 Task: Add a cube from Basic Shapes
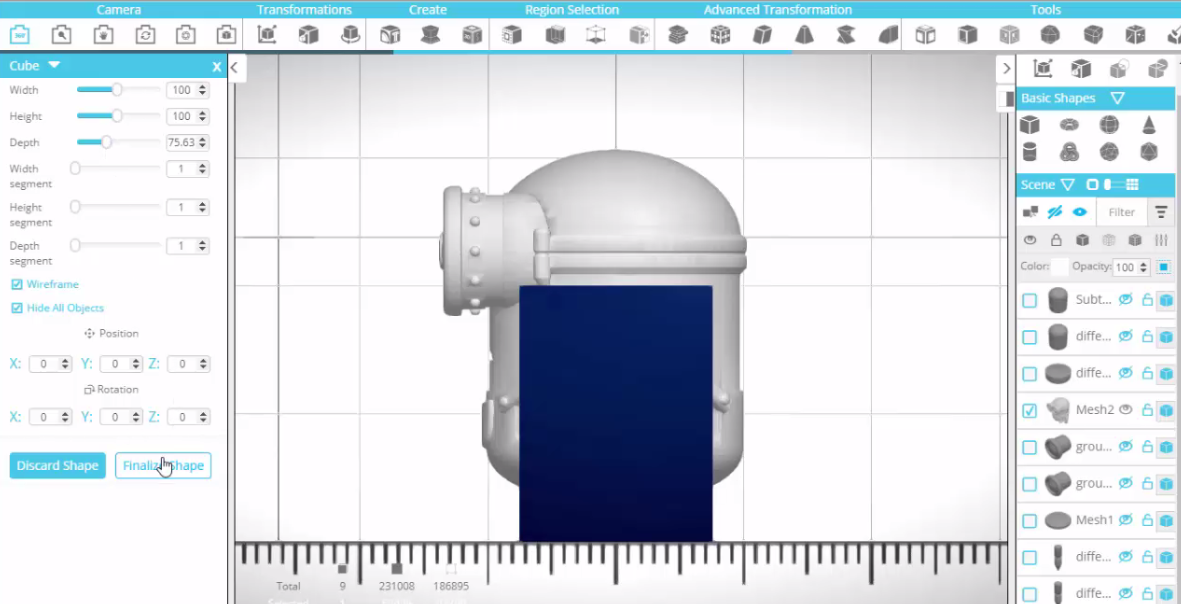click(x=1030, y=124)
